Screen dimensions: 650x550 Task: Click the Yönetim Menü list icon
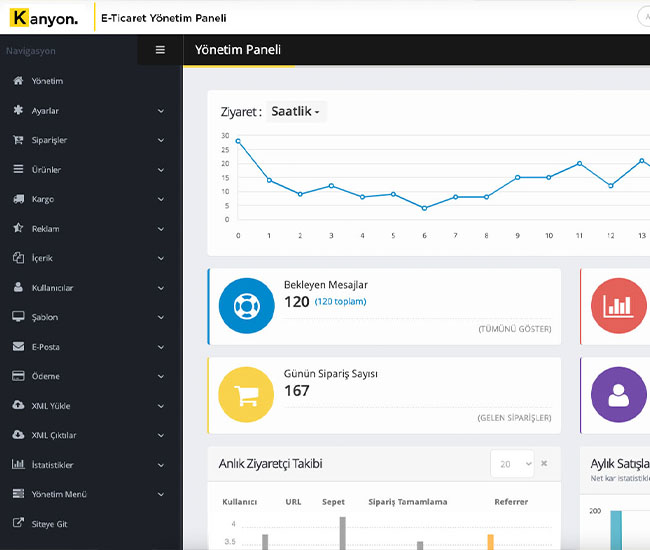(18, 494)
